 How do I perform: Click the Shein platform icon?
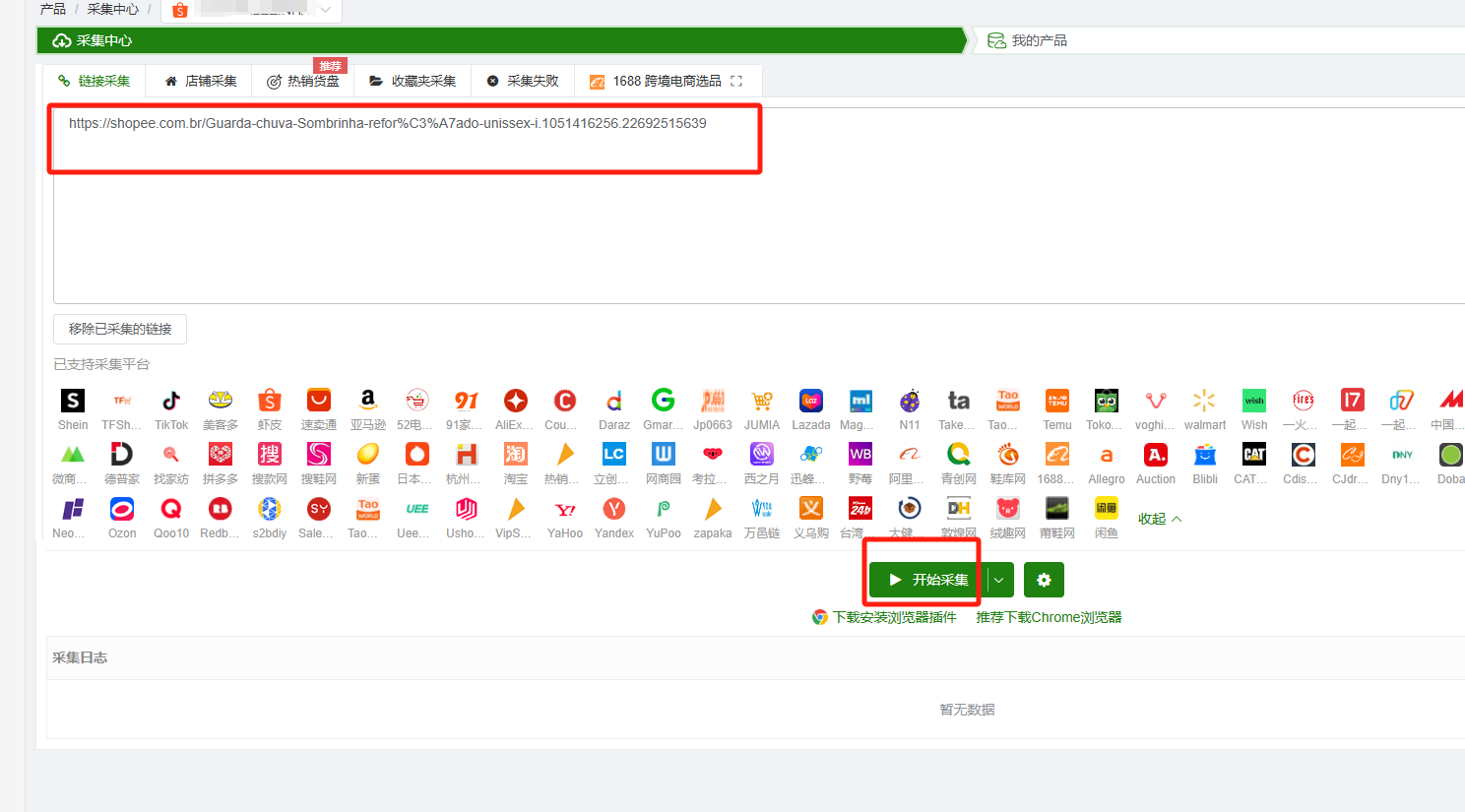tap(73, 402)
